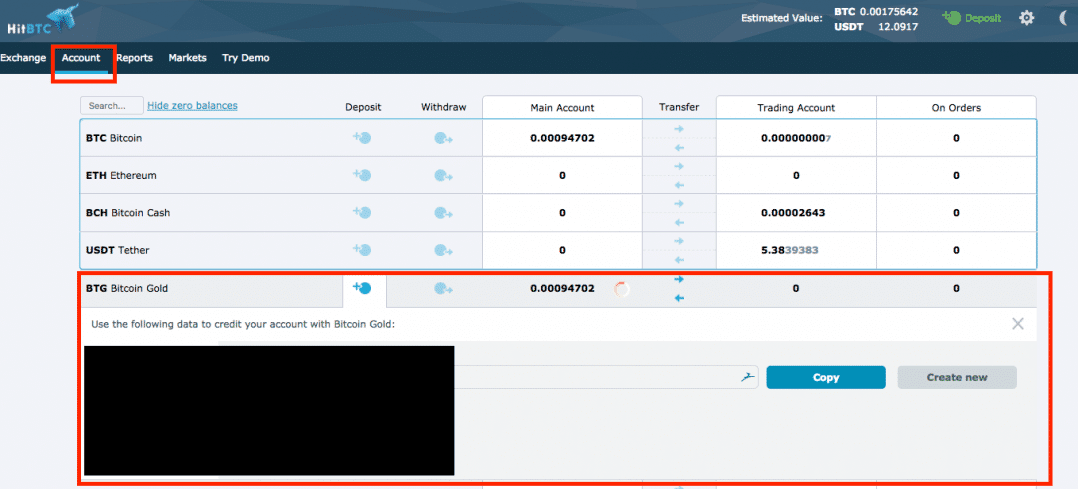Close the Bitcoin Gold deposit panel

(x=1018, y=323)
